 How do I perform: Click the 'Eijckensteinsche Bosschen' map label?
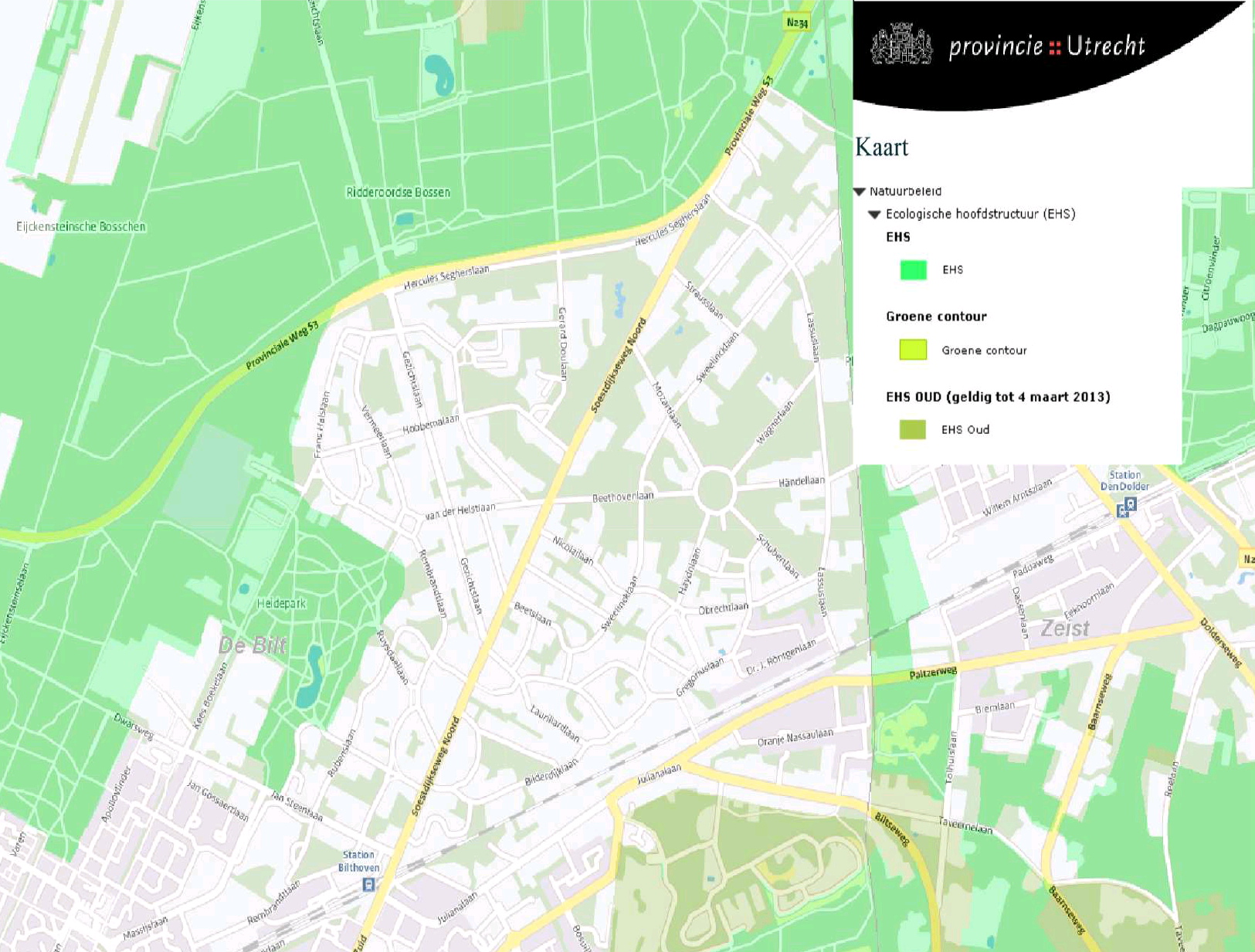pyautogui.click(x=81, y=226)
